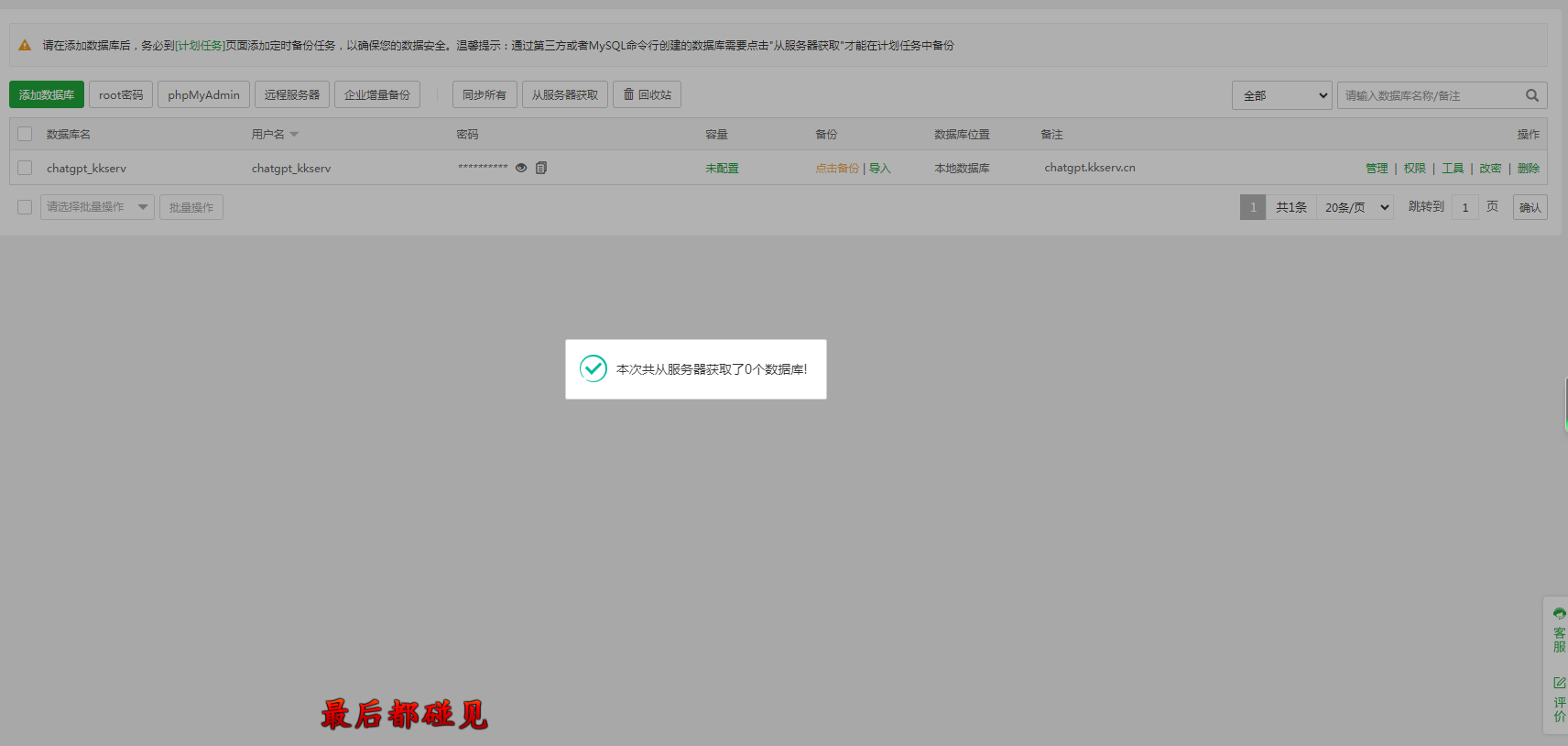Click the 添加数据库 button
Image resolution: width=1568 pixels, height=746 pixels.
tap(47, 94)
